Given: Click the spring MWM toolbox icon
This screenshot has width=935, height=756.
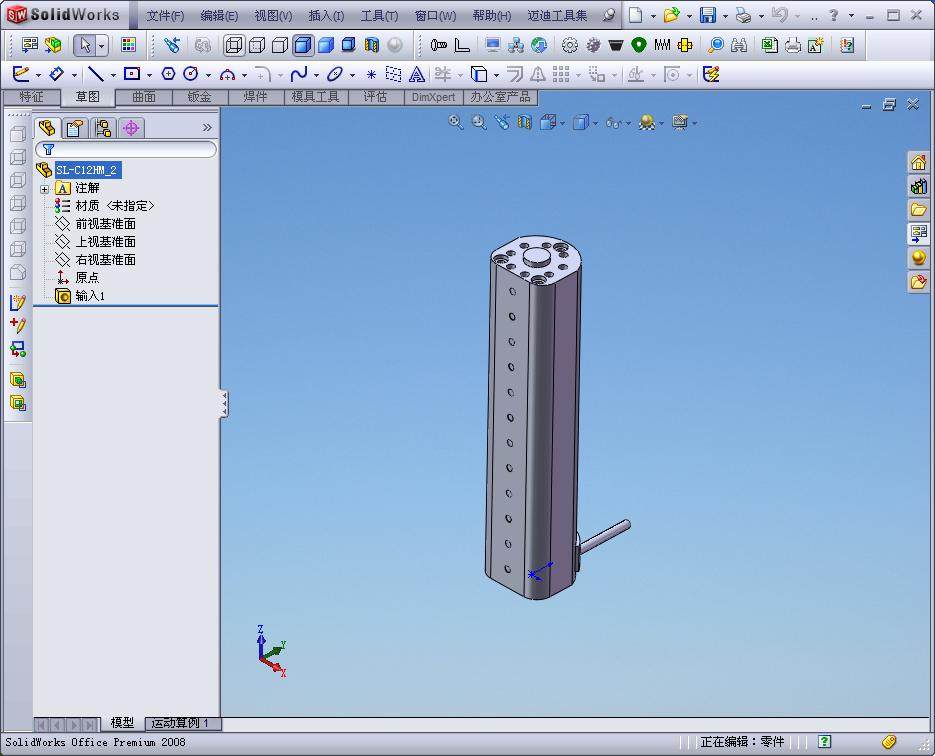Looking at the screenshot, I should (x=662, y=45).
